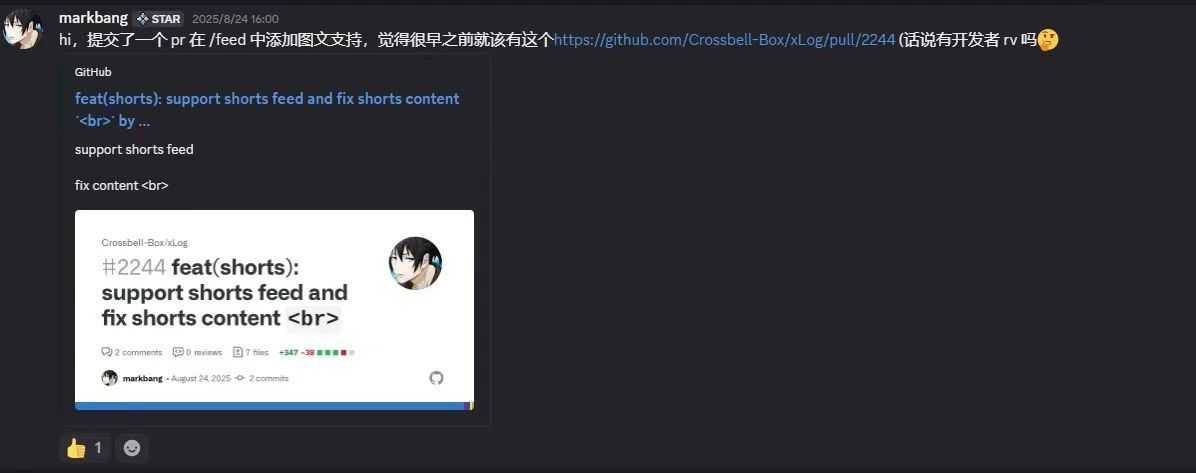The image size is (1196, 473).
Task: Click the STAR role badge icon
Action: click(x=142, y=19)
